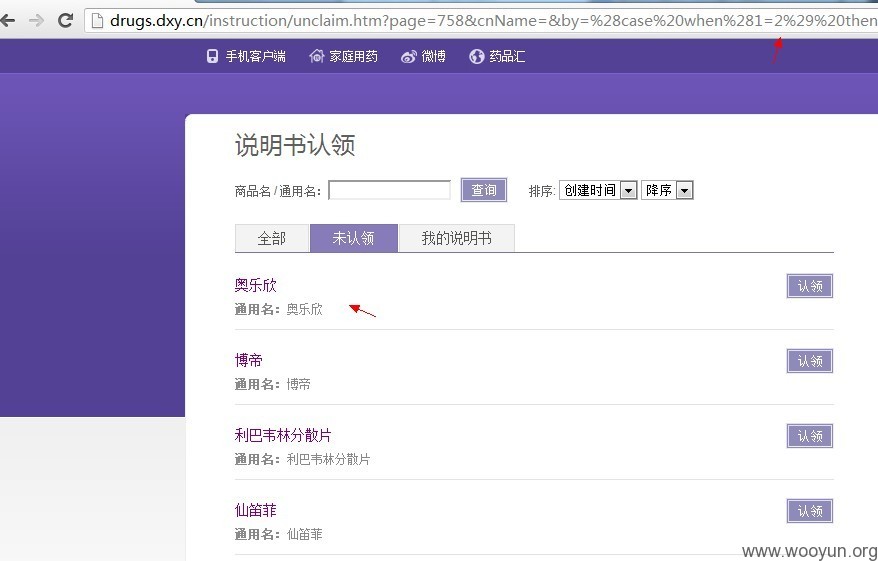Click the 排序: label text
This screenshot has height=561, width=878.
(x=541, y=191)
